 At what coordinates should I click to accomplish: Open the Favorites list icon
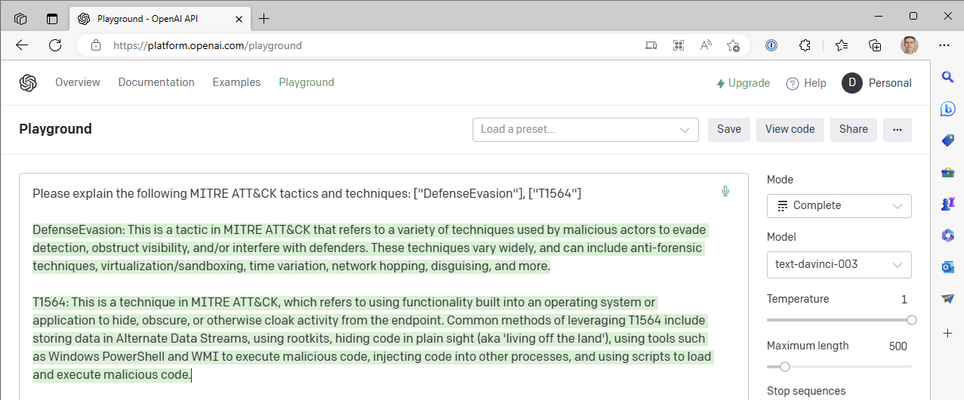[842, 45]
